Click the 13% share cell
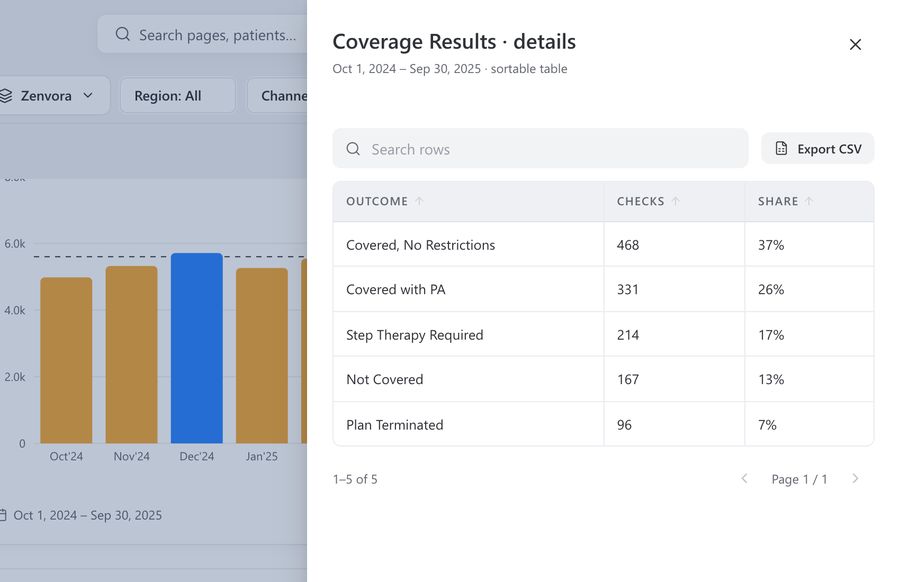This screenshot has height=582, width=900. [x=809, y=379]
